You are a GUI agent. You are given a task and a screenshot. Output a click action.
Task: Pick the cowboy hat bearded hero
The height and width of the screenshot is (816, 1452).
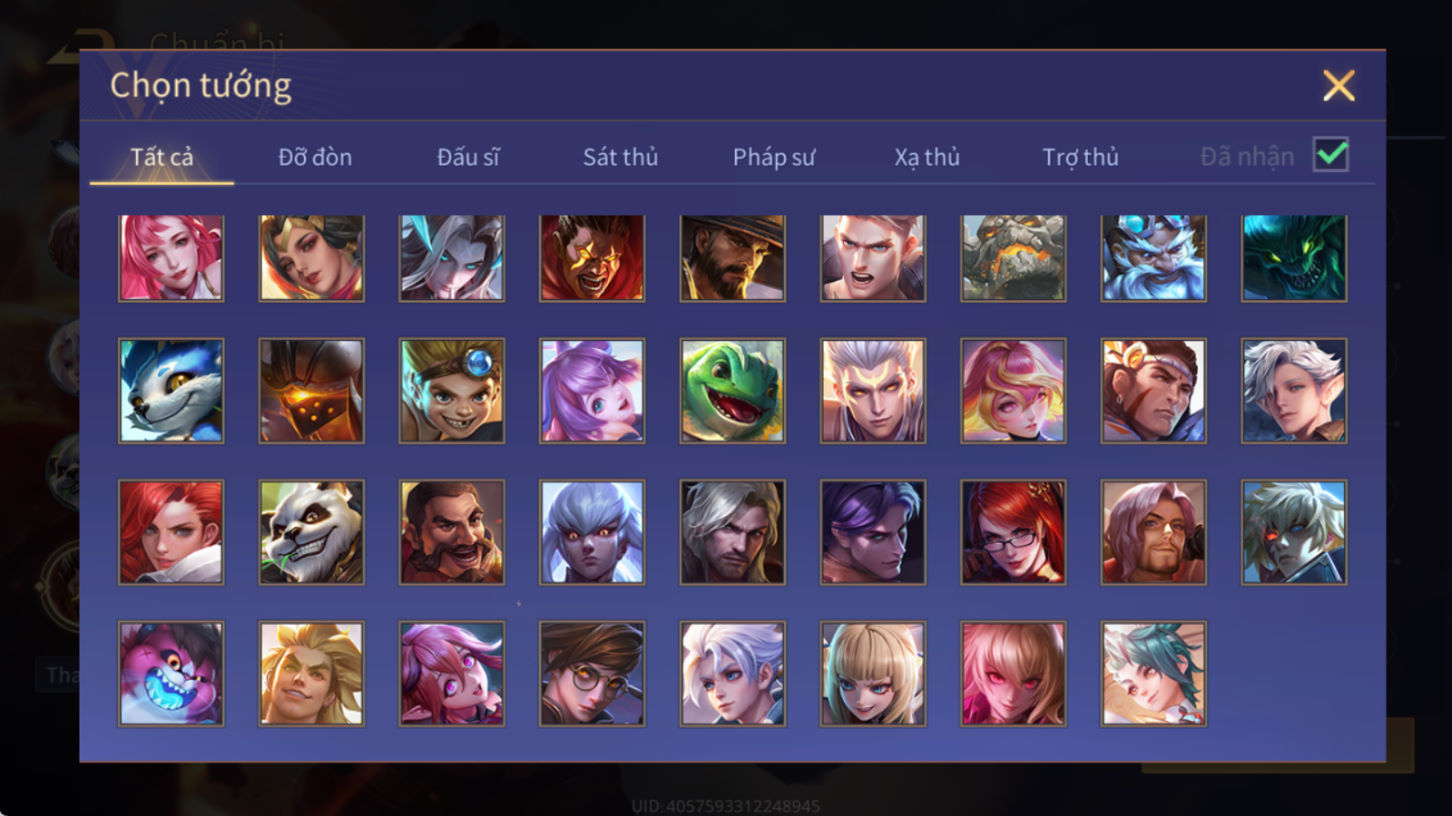click(x=732, y=258)
